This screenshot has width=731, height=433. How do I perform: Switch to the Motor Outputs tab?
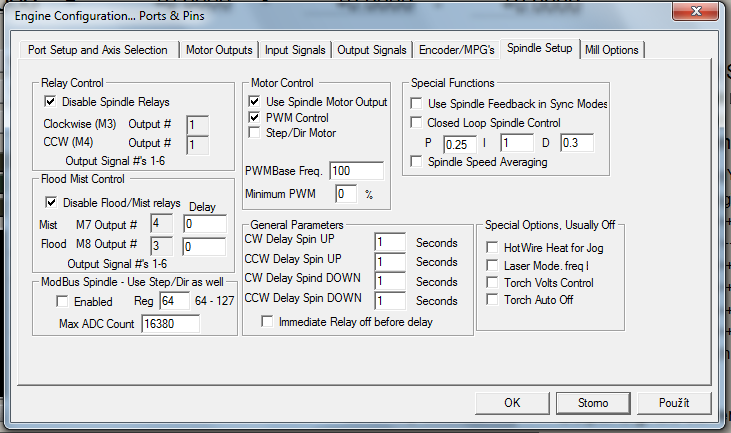219,50
